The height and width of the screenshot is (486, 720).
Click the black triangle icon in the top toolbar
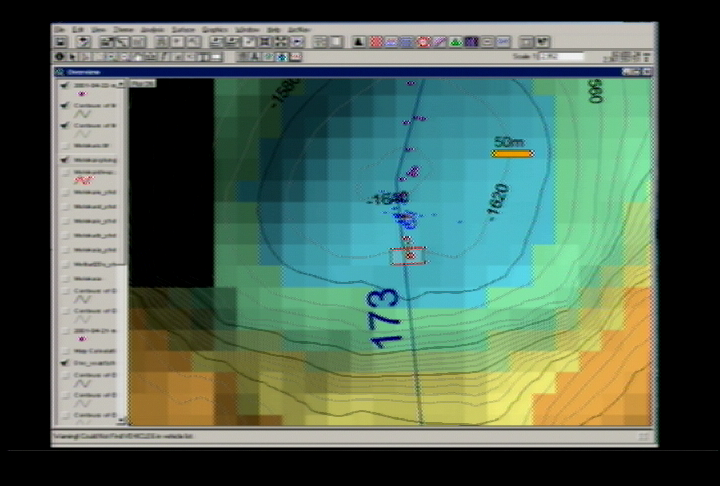(x=359, y=42)
